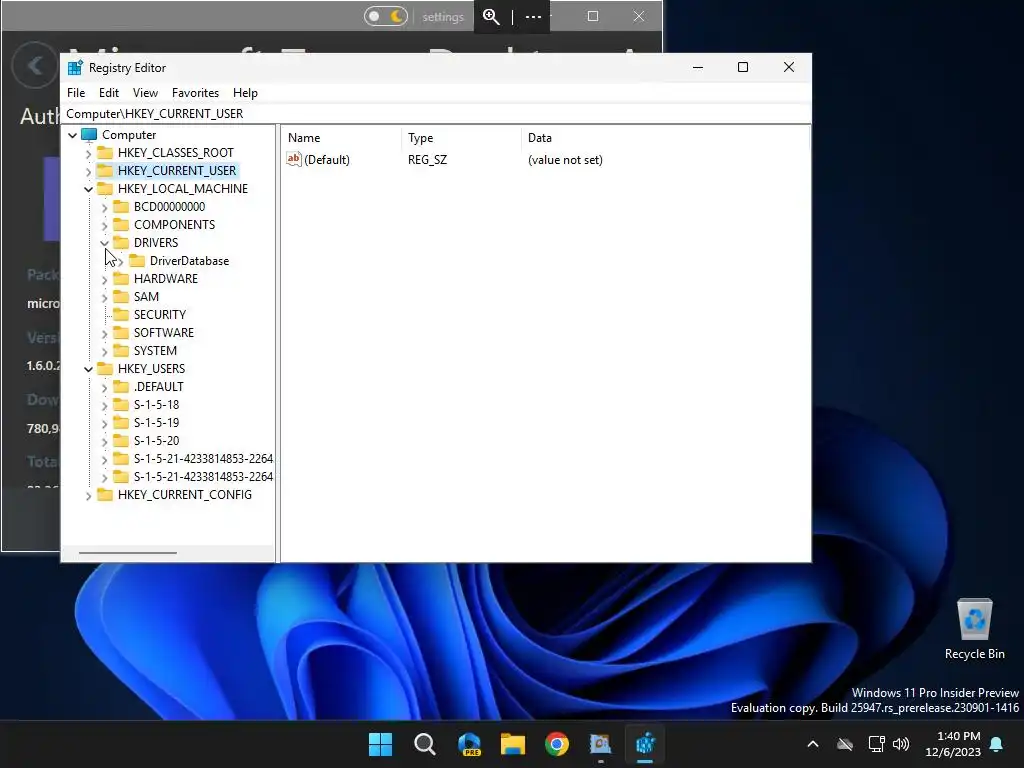The height and width of the screenshot is (768, 1024).
Task: Launch Google Chrome from taskbar
Action: pyautogui.click(x=557, y=744)
